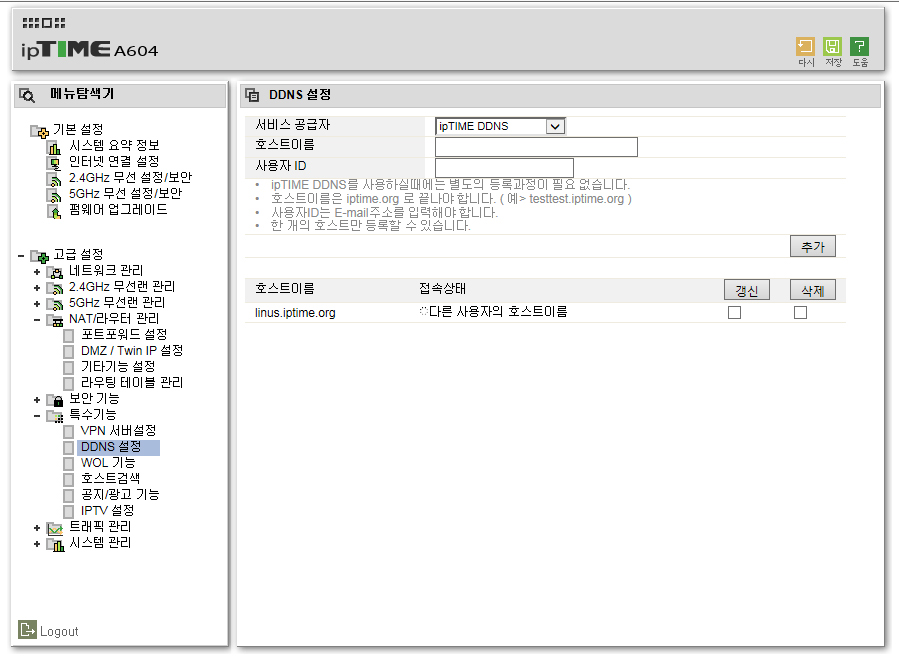Screen dimensions: 899x665
Task: Expand the 보안 기능 node
Action: (x=37, y=400)
